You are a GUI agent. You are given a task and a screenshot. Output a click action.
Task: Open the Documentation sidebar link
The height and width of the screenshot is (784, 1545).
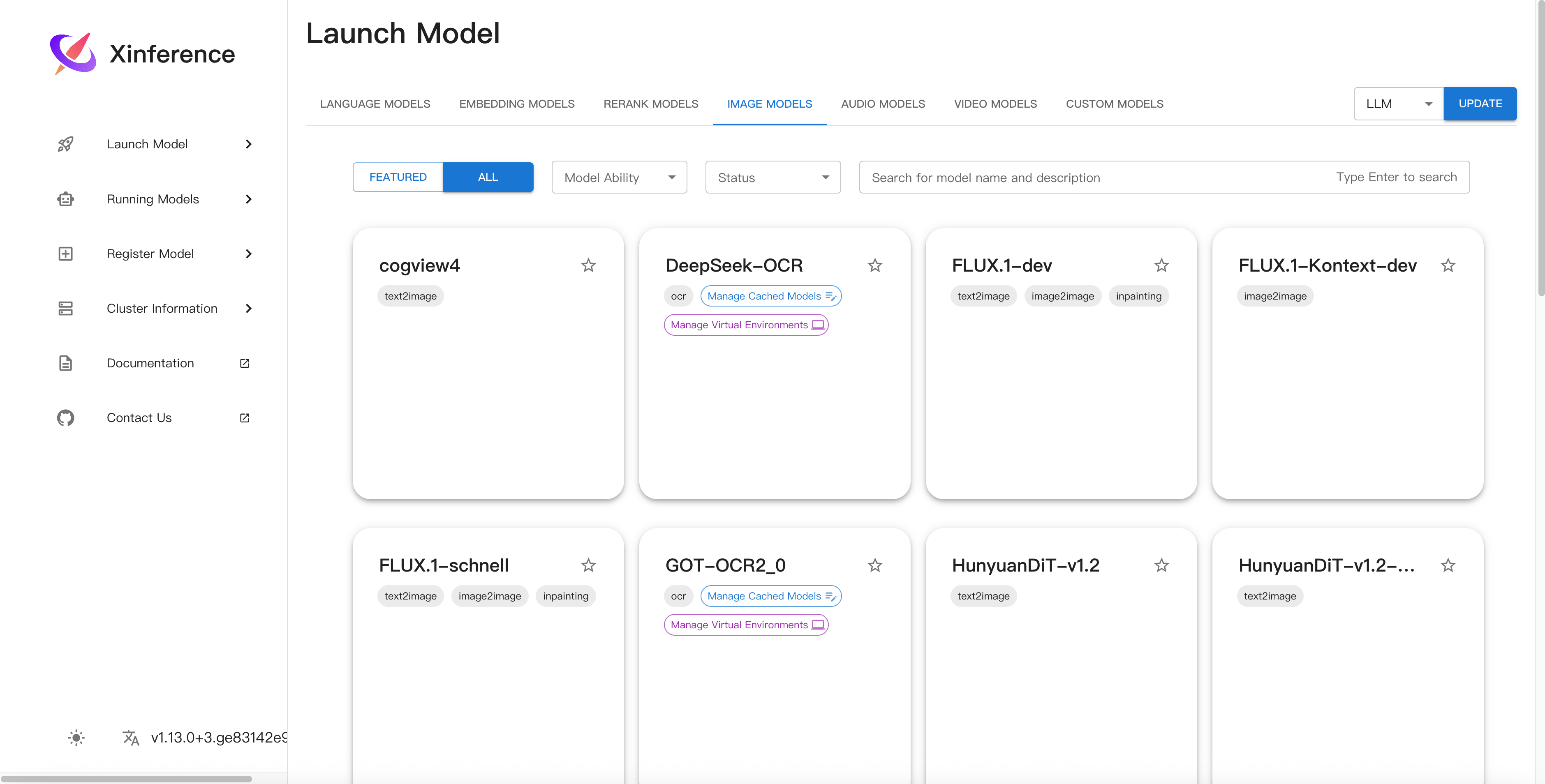pyautogui.click(x=150, y=363)
